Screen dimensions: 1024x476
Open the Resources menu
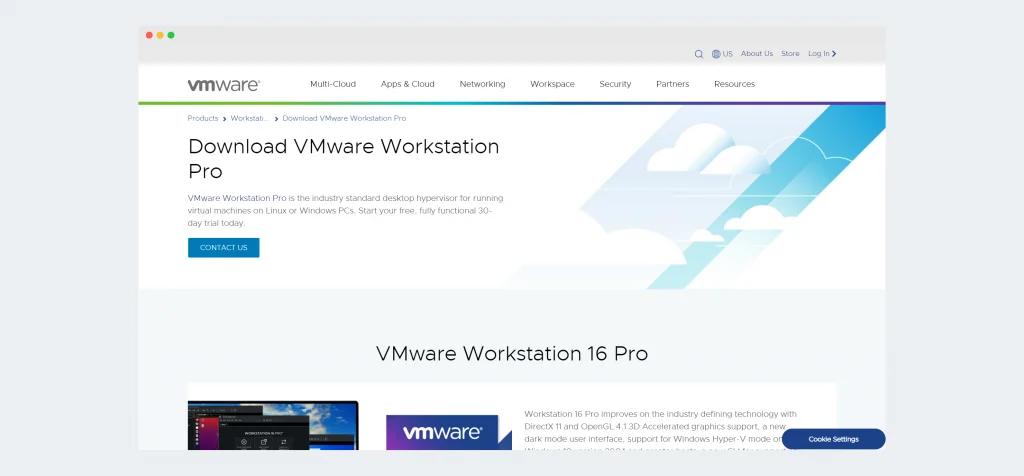click(734, 84)
